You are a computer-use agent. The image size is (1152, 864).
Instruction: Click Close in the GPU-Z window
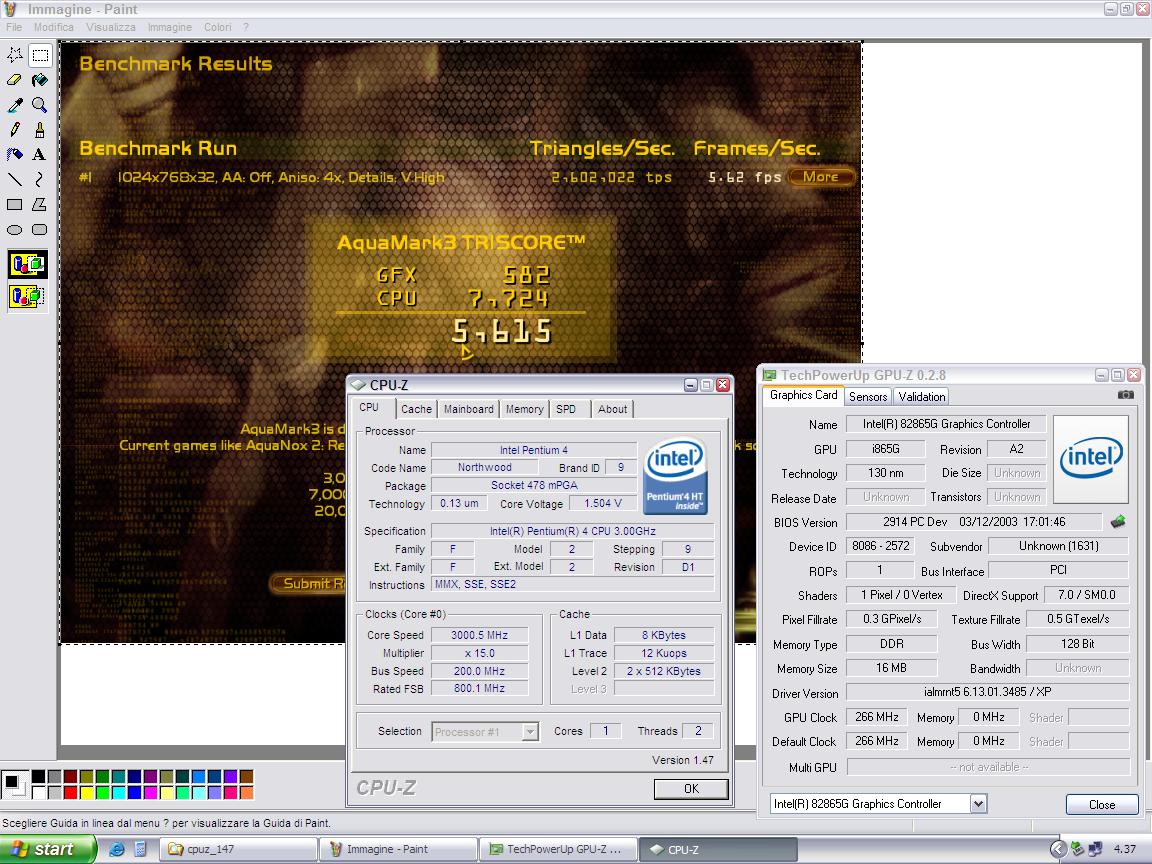[x=1102, y=804]
